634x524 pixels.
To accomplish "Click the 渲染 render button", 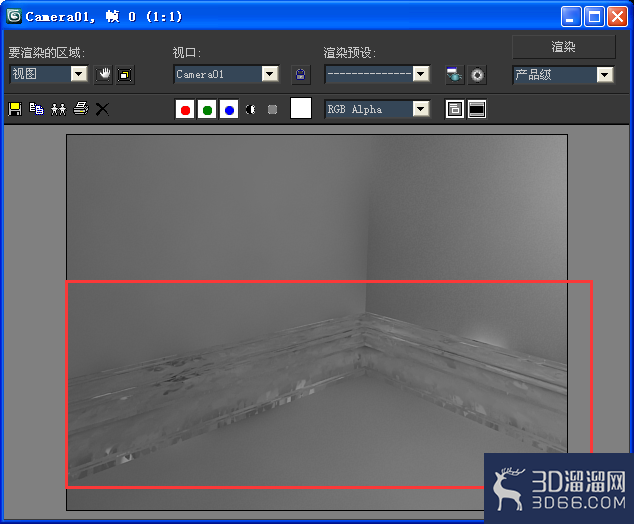I will click(x=564, y=47).
